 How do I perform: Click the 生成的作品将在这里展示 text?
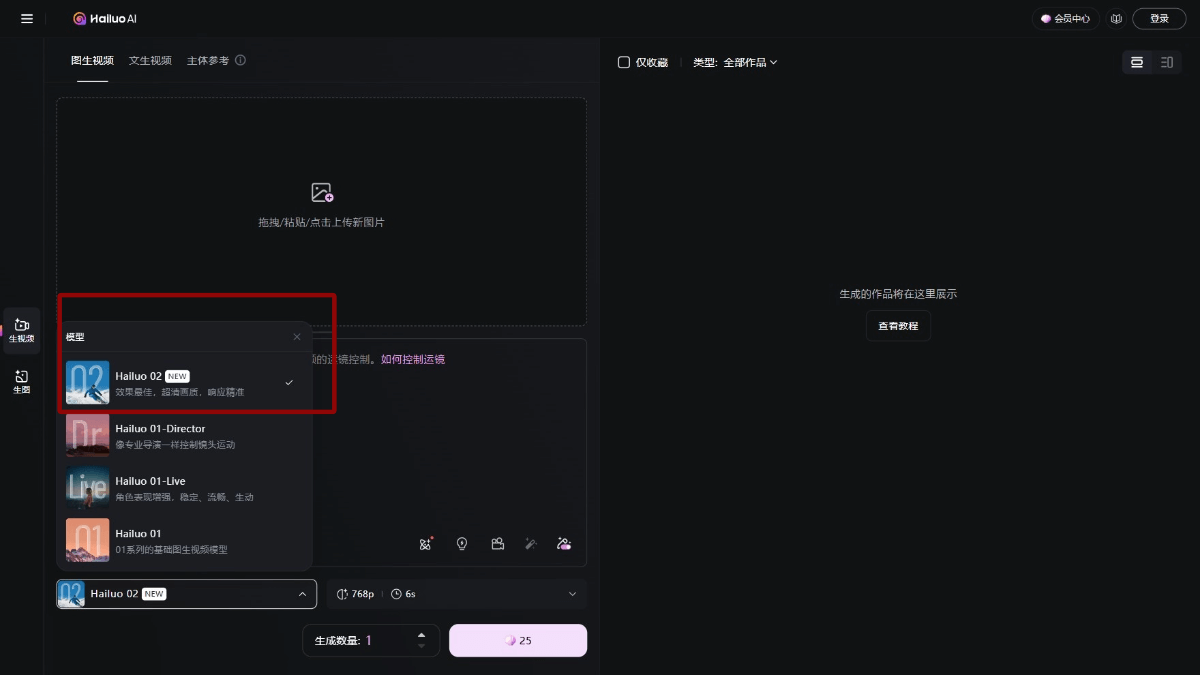pos(898,294)
